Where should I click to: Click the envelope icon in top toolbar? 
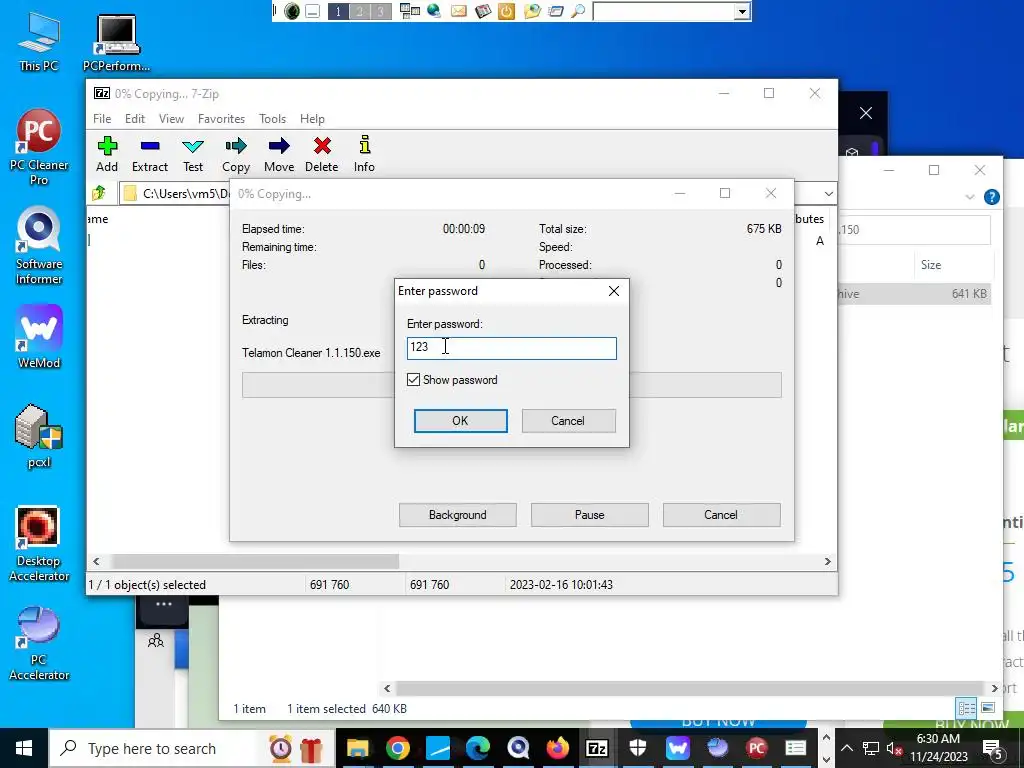pyautogui.click(x=458, y=11)
